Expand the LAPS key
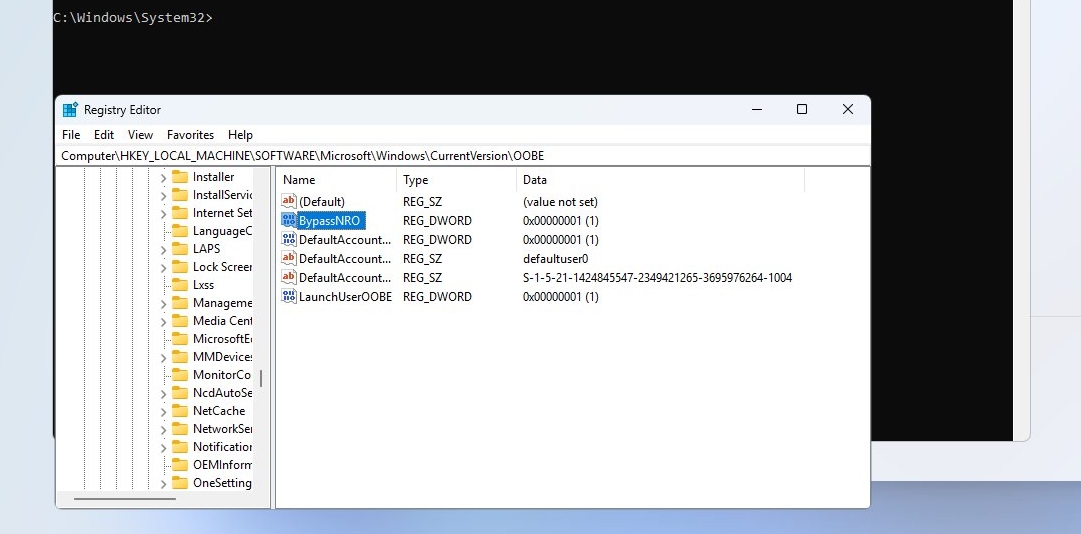The height and width of the screenshot is (534, 1081). pos(163,249)
